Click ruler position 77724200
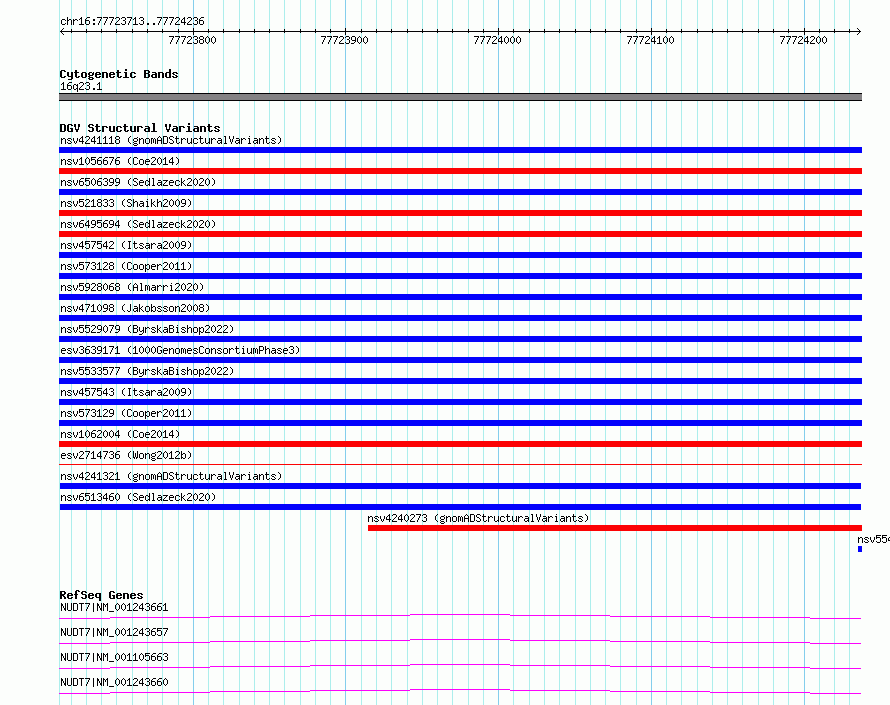890x705 pixels. pyautogui.click(x=803, y=40)
